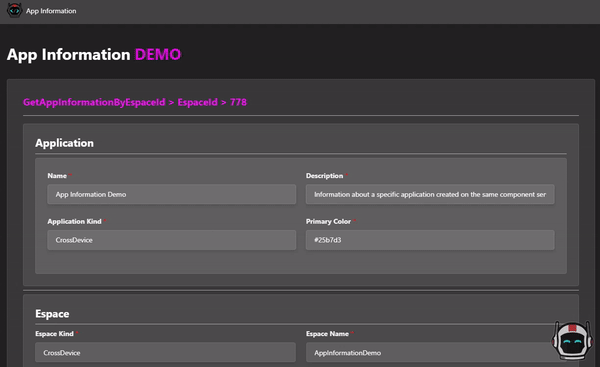The height and width of the screenshot is (367, 600).
Task: Click the Espace Kind label
Action: coord(54,334)
